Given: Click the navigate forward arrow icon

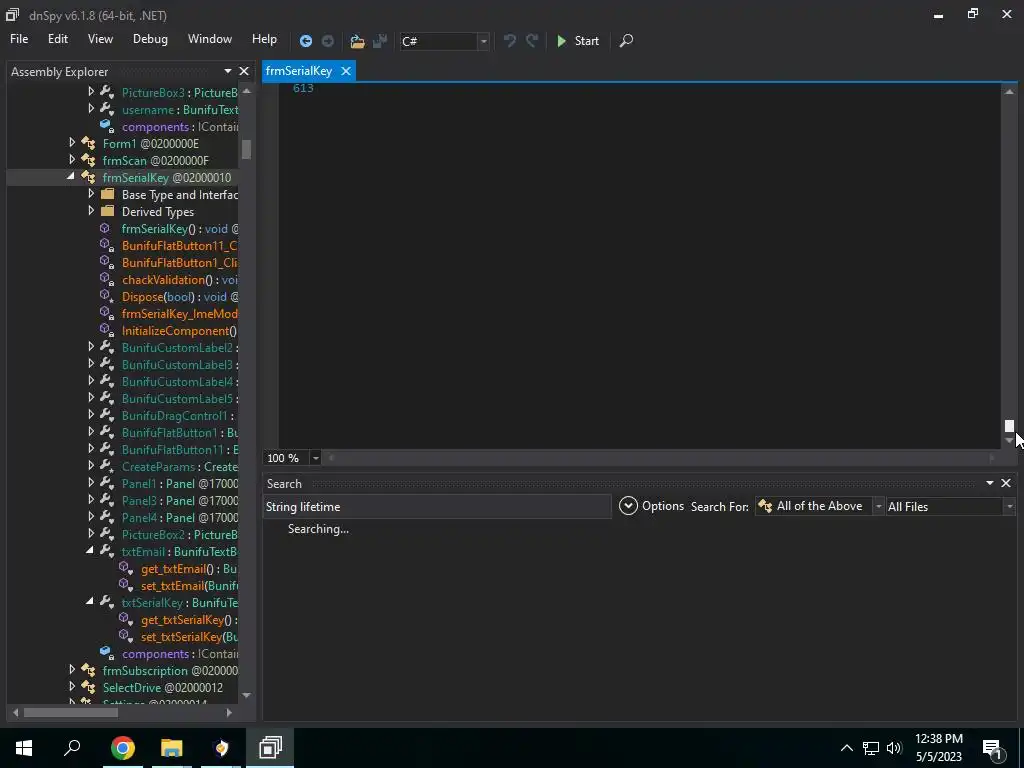Looking at the screenshot, I should (328, 41).
